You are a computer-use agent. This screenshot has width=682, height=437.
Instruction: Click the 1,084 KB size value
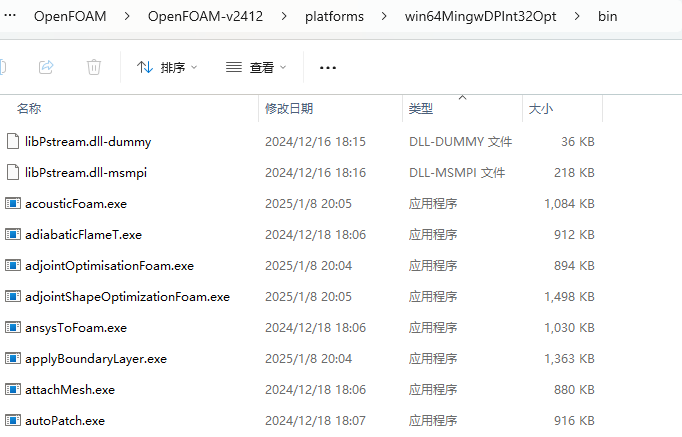[x=569, y=203]
